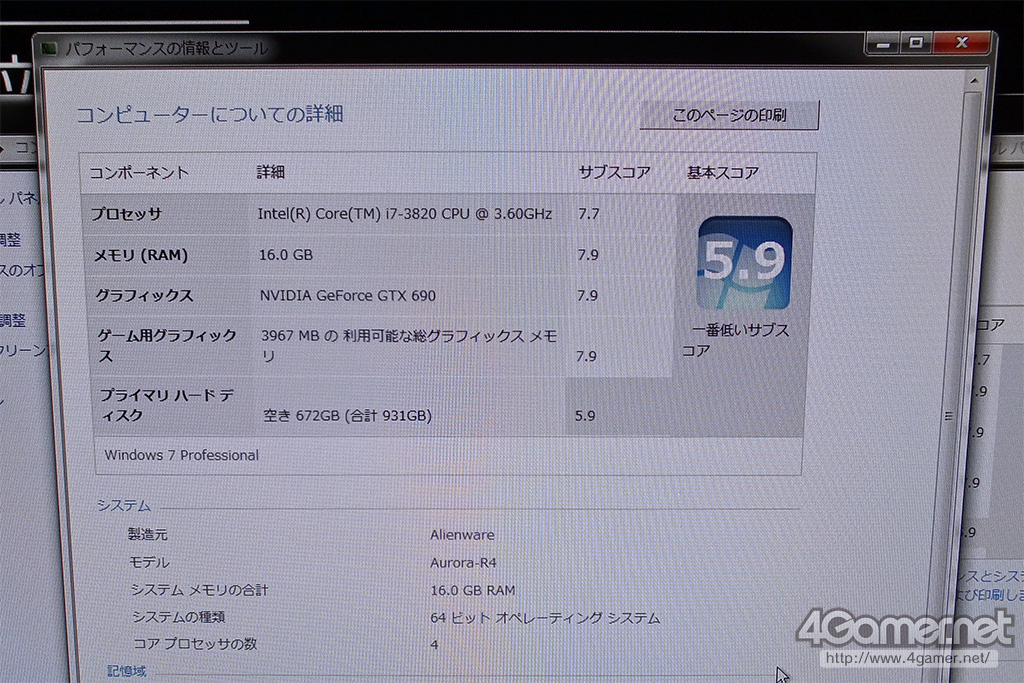Click the システムの種類 label
Viewport: 1024px width, 683px height.
178,617
